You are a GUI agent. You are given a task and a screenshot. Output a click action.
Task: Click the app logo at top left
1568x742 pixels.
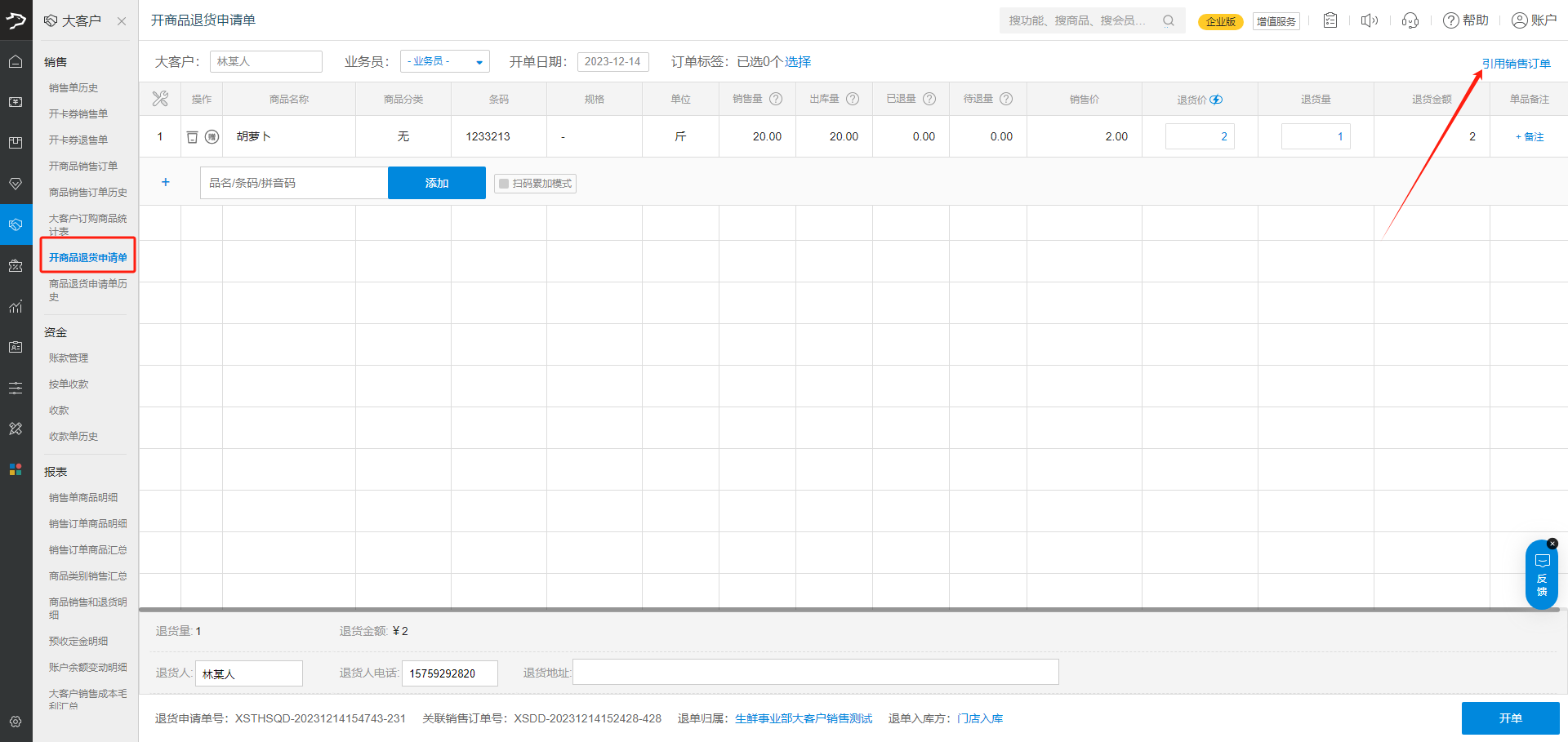pyautogui.click(x=16, y=20)
